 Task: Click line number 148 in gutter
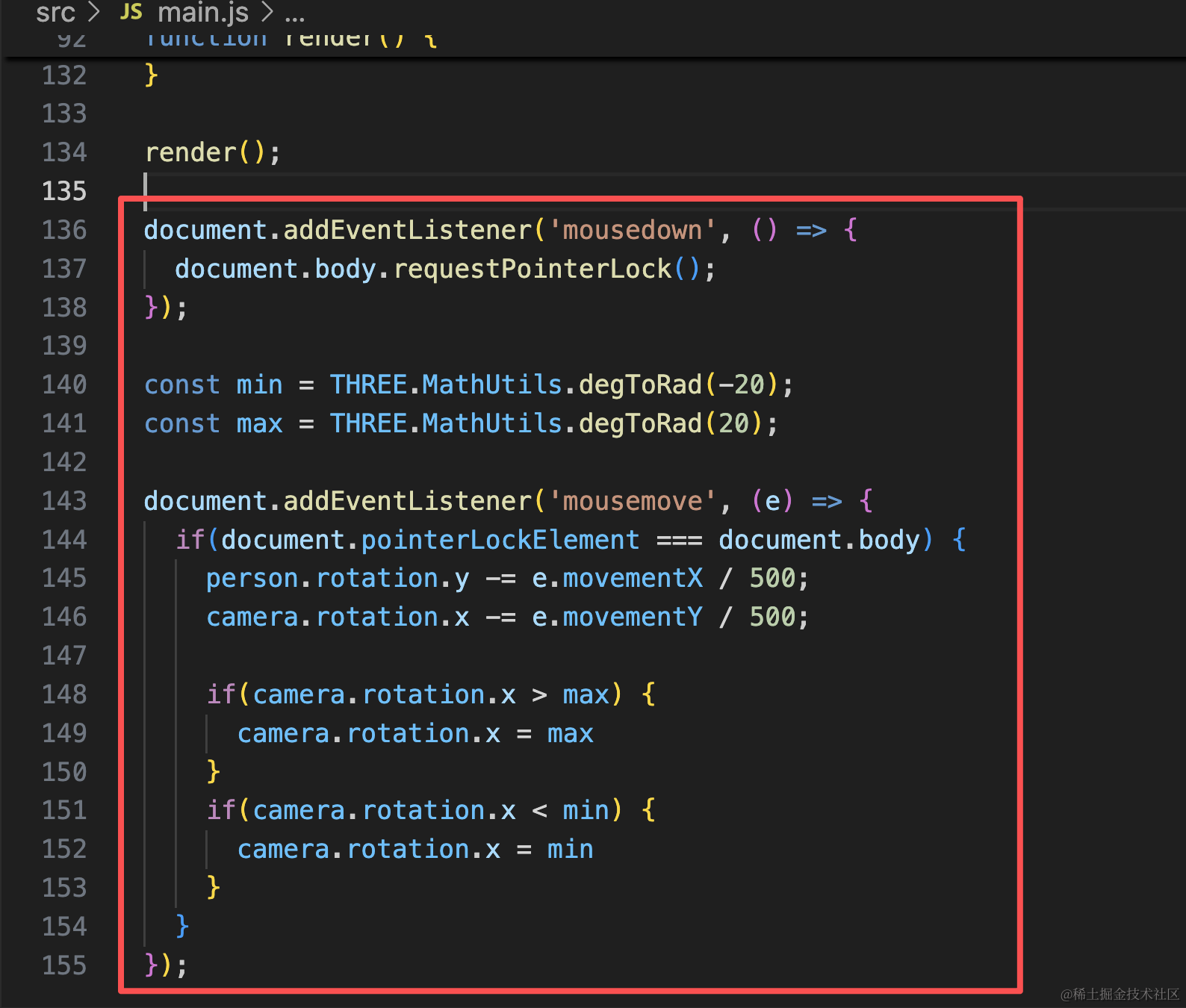click(64, 694)
